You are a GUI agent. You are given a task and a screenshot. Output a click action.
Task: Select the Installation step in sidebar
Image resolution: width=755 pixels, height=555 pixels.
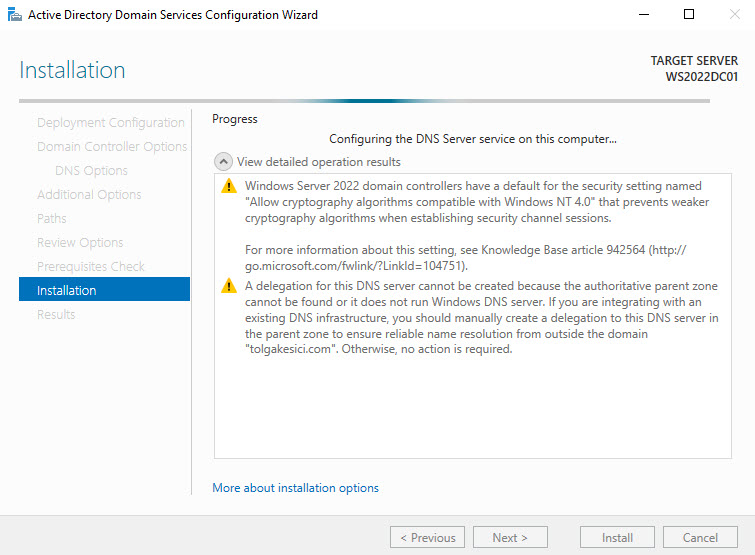coord(104,289)
